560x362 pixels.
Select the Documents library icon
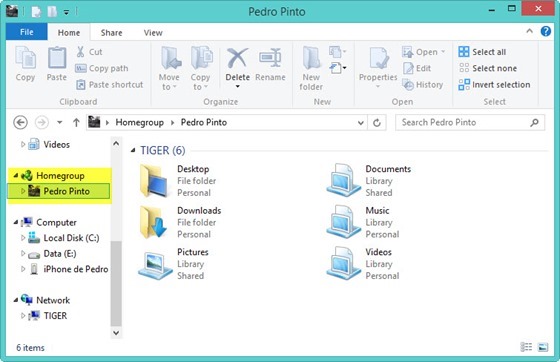click(x=344, y=180)
